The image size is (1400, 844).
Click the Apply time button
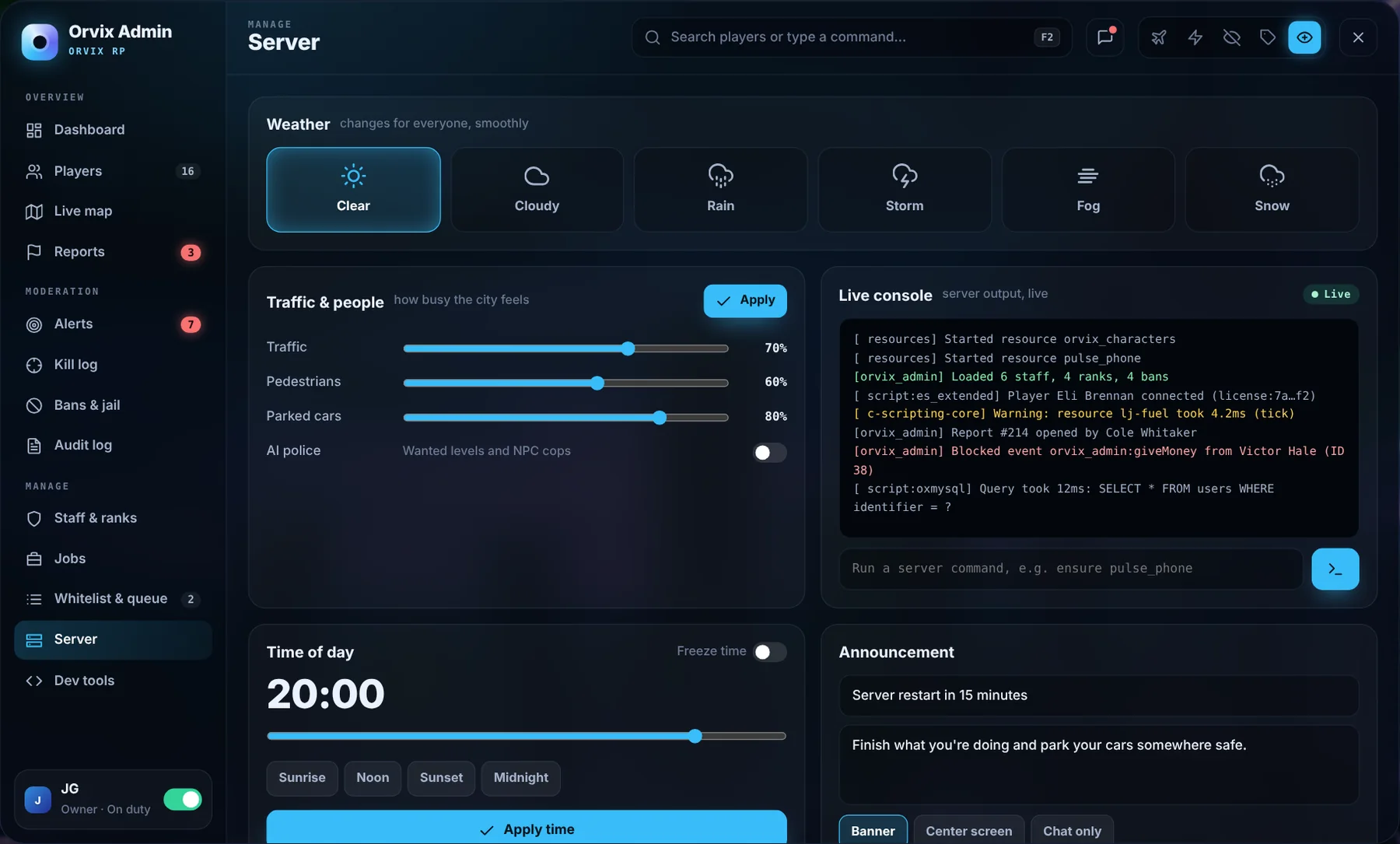[x=527, y=828]
